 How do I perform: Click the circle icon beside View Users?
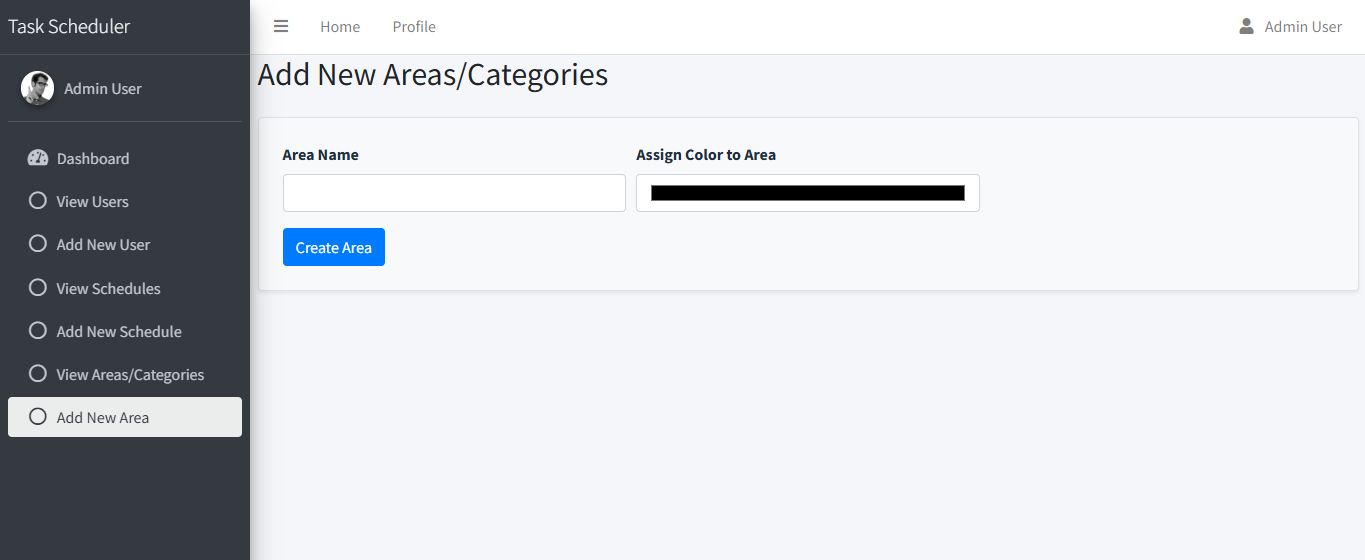tap(38, 201)
